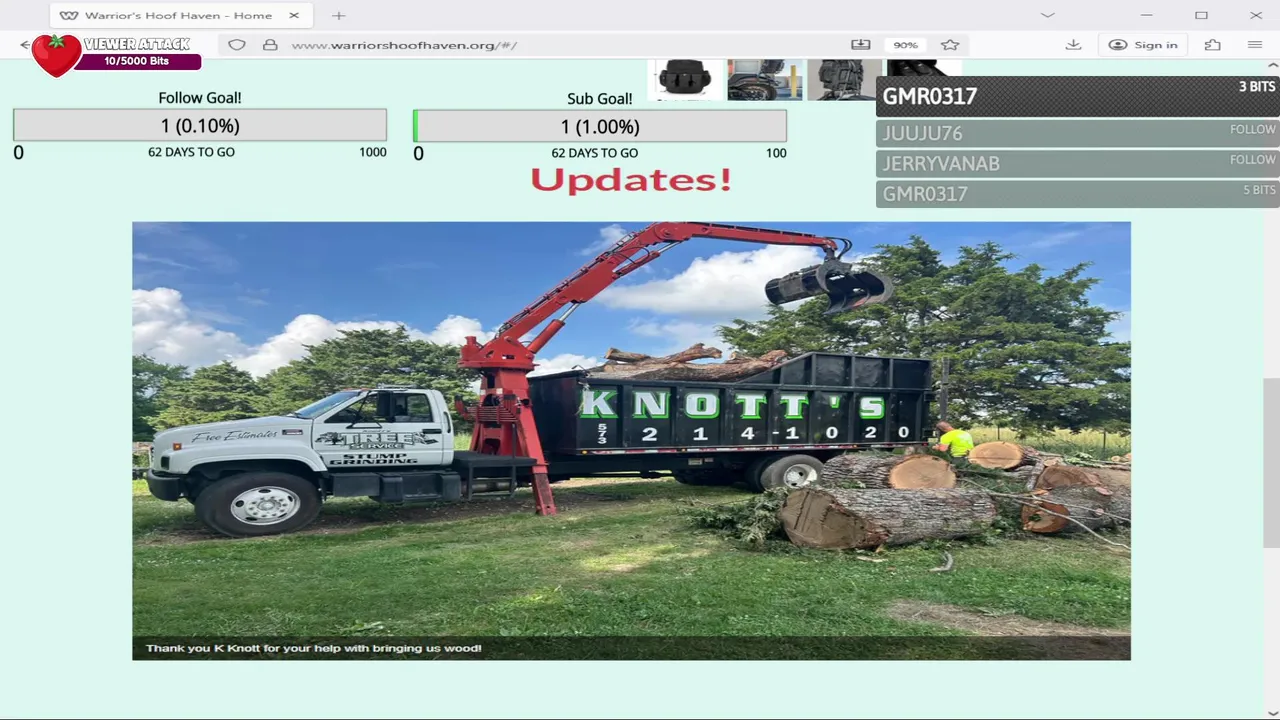Open the Extensions puzzle icon
The height and width of the screenshot is (720, 1280).
coord(1213,45)
